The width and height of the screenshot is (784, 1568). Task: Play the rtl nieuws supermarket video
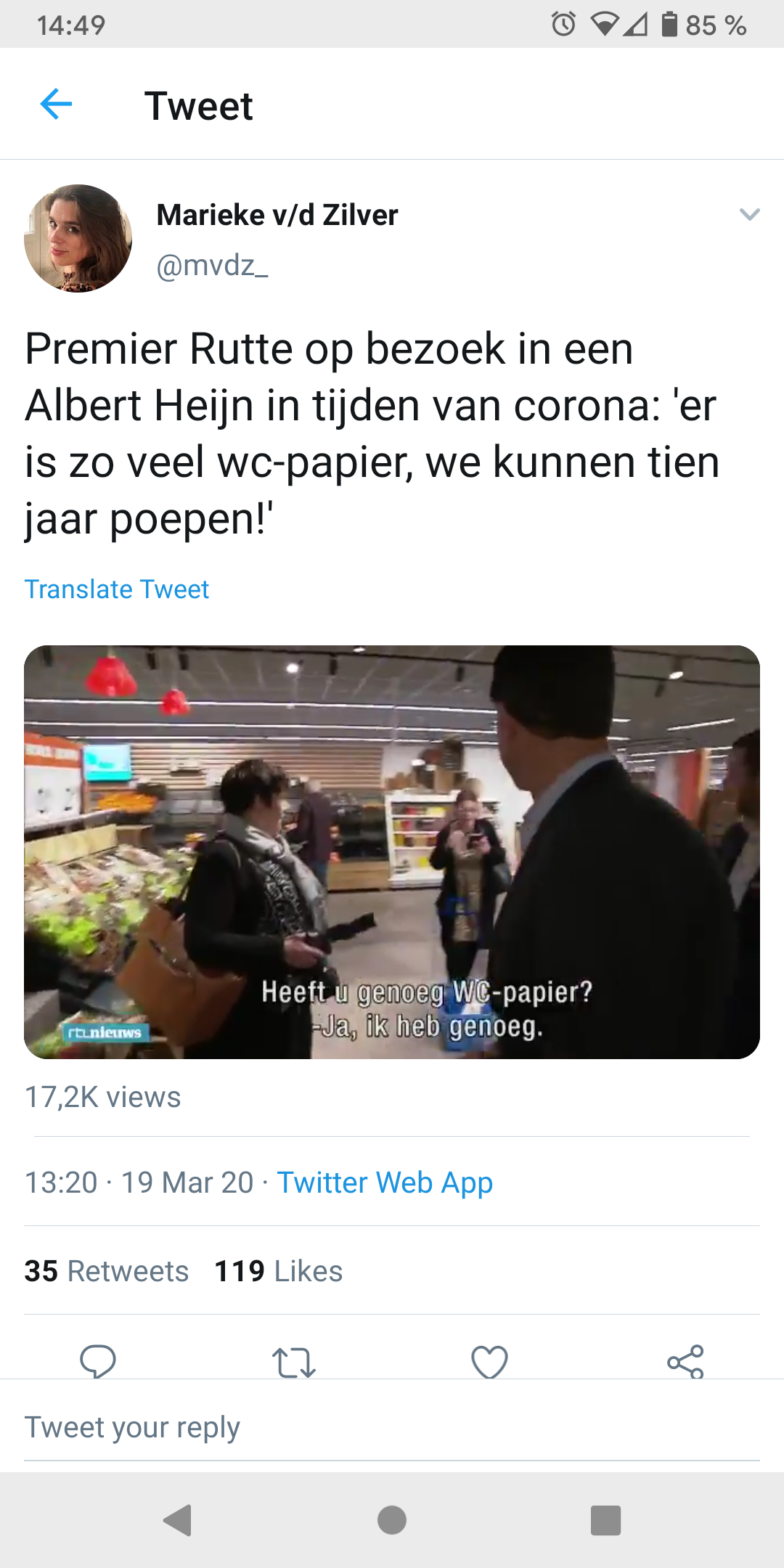[392, 852]
